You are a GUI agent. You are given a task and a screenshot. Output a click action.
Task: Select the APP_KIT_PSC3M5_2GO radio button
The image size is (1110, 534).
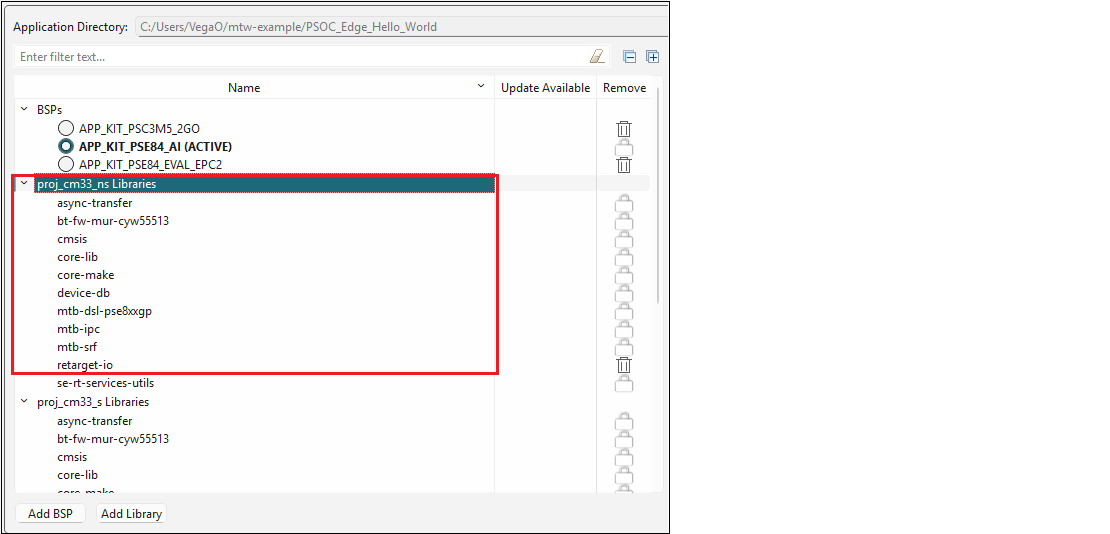click(66, 128)
